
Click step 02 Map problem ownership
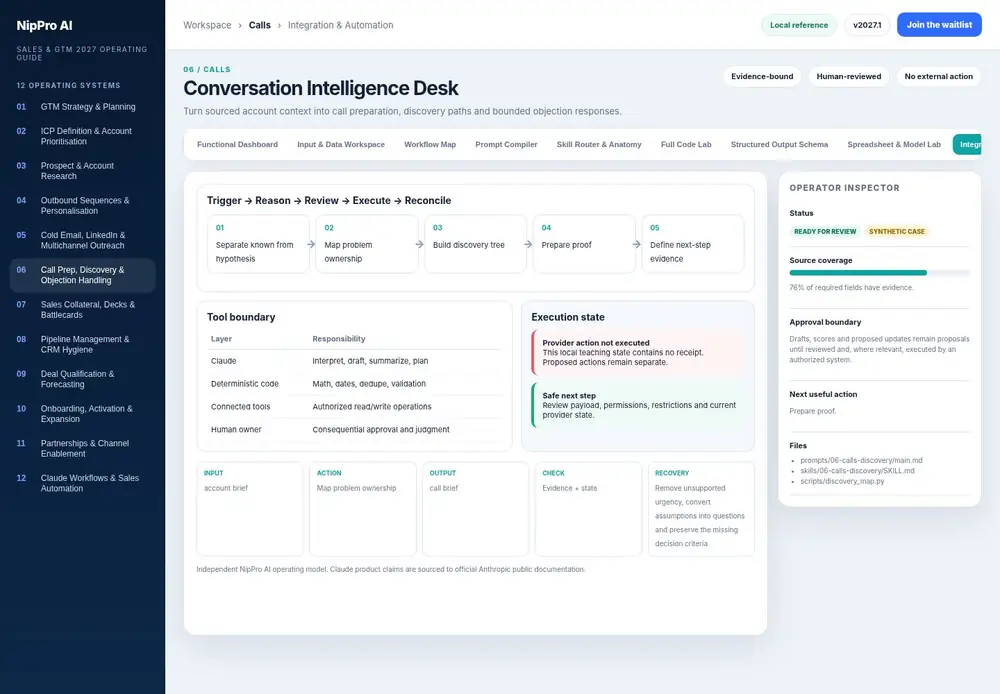(x=367, y=244)
